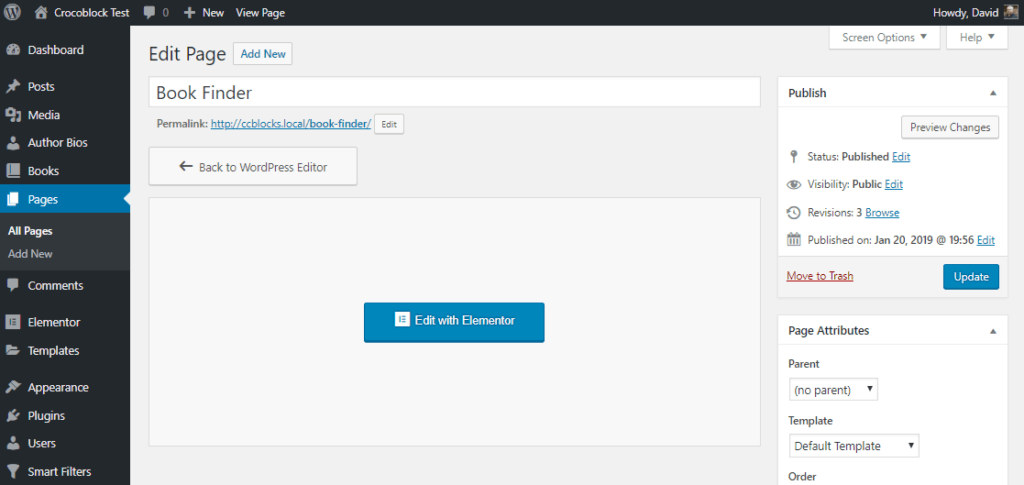Click the Edit with Elementor button
This screenshot has height=485, width=1024.
coord(454,321)
